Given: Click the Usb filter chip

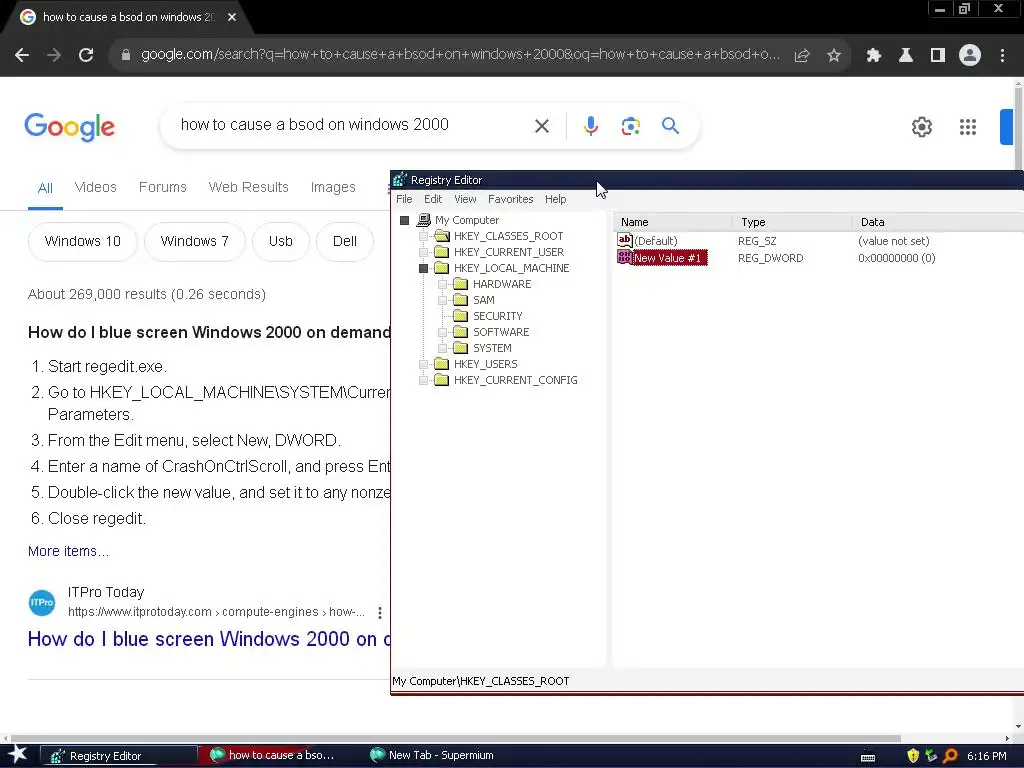Looking at the screenshot, I should click(x=281, y=242).
